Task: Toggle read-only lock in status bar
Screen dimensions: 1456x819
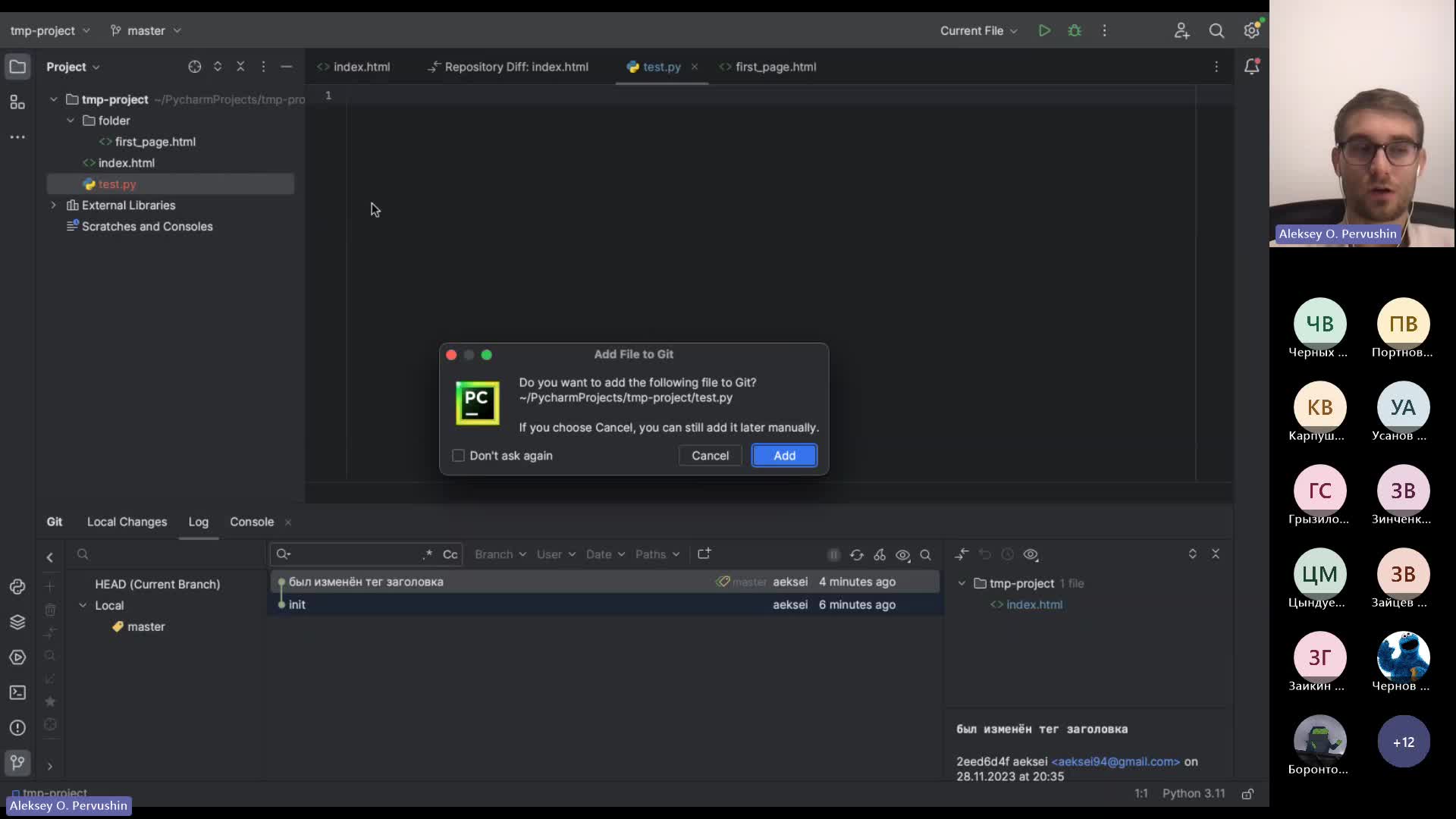Action: point(1247,794)
